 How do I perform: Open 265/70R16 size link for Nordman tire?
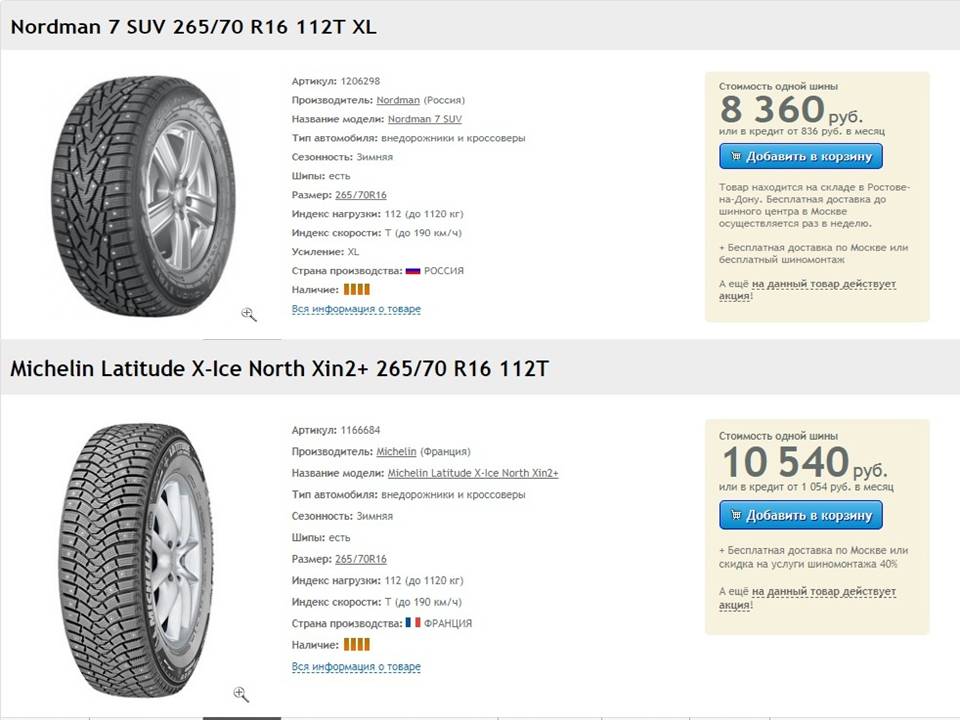[361, 195]
